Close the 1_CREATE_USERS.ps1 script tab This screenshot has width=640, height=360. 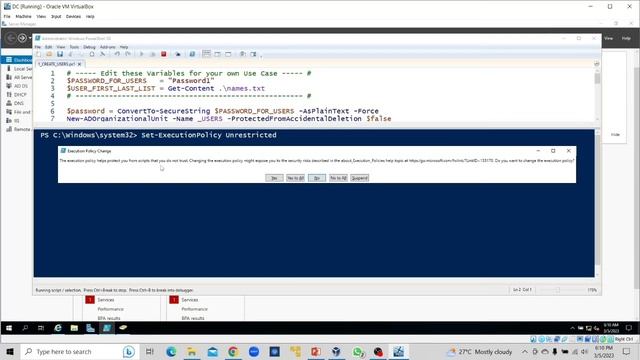coord(80,64)
